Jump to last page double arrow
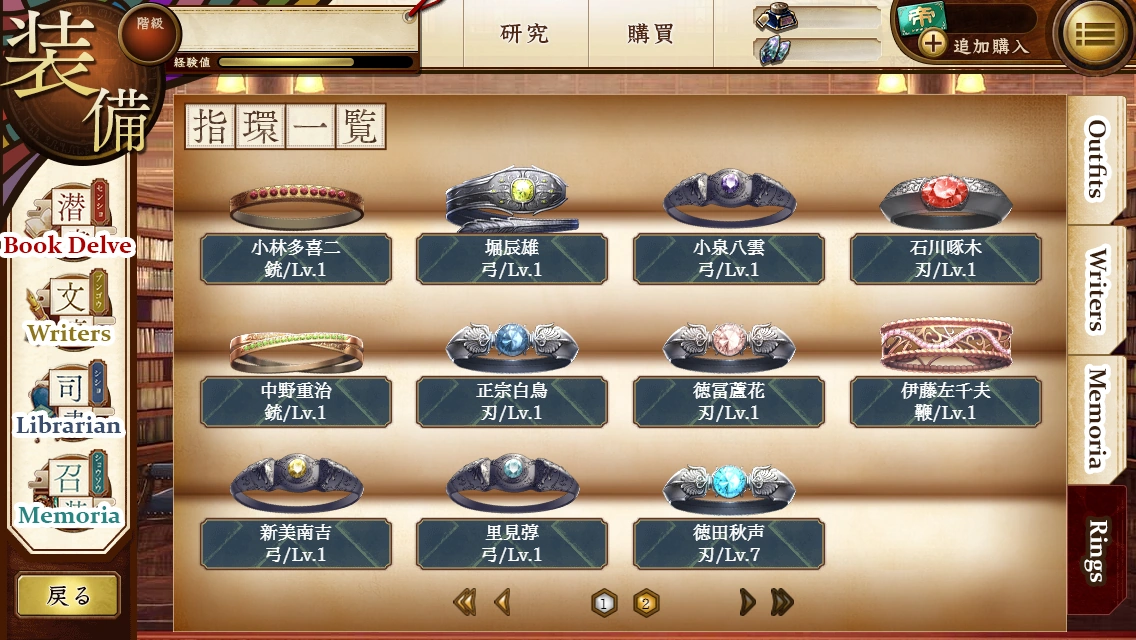The width and height of the screenshot is (1136, 640). [x=782, y=602]
